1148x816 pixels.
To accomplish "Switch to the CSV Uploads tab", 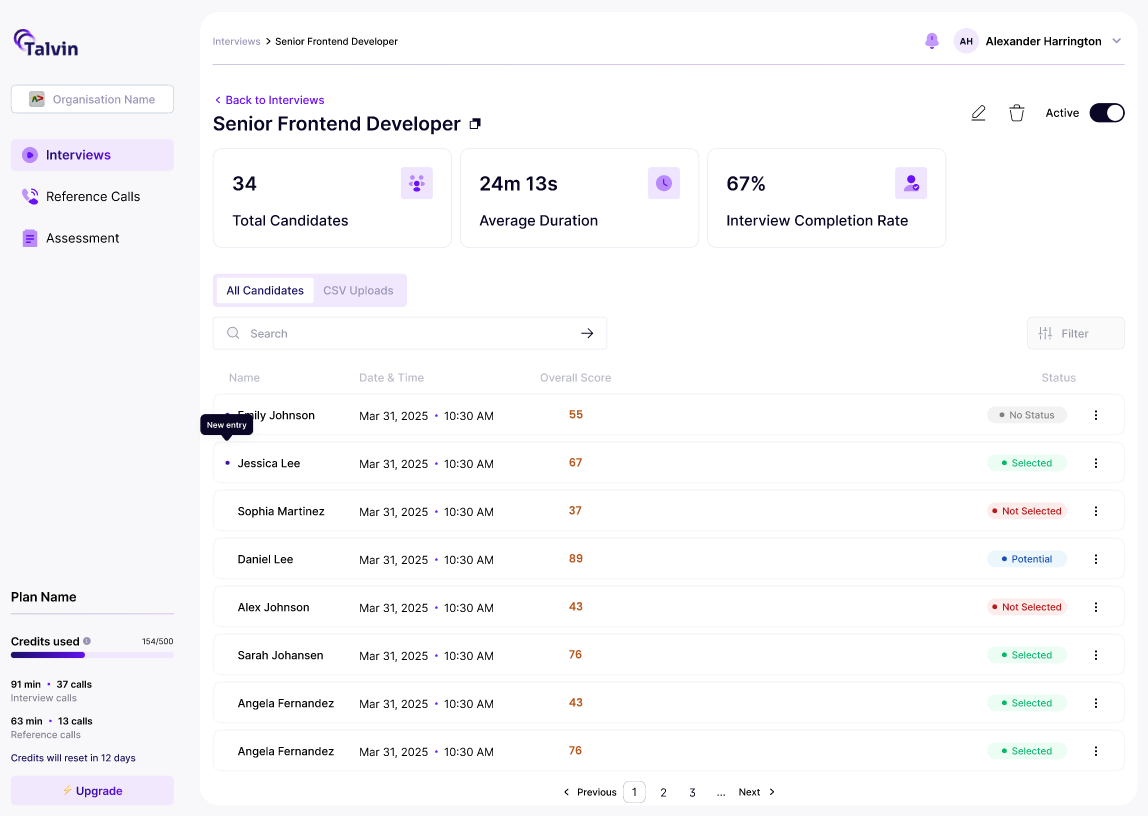I will [x=358, y=291].
